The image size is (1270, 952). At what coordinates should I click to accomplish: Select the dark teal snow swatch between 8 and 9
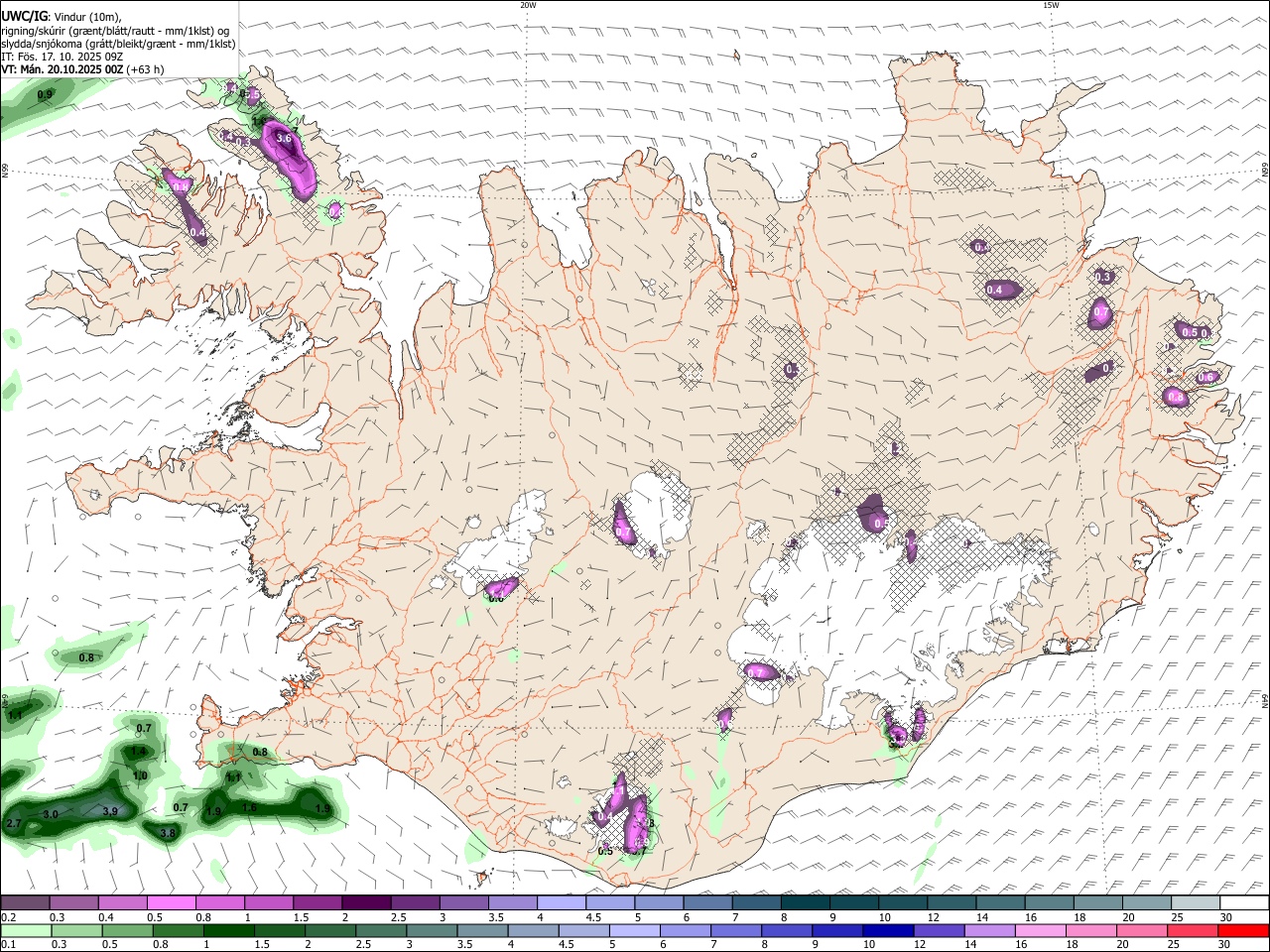coord(804,903)
